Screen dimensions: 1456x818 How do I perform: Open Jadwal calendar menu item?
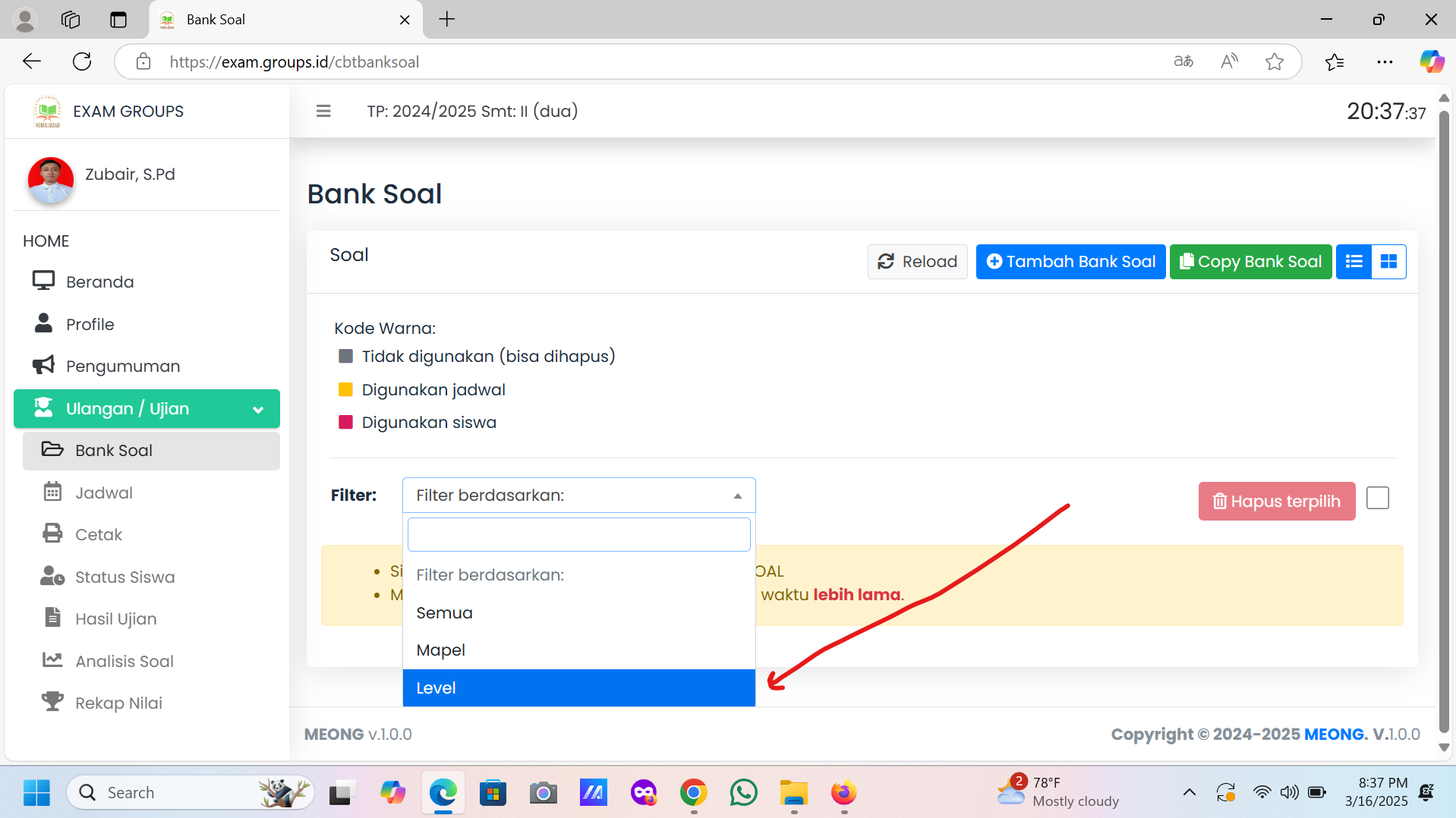coord(104,492)
